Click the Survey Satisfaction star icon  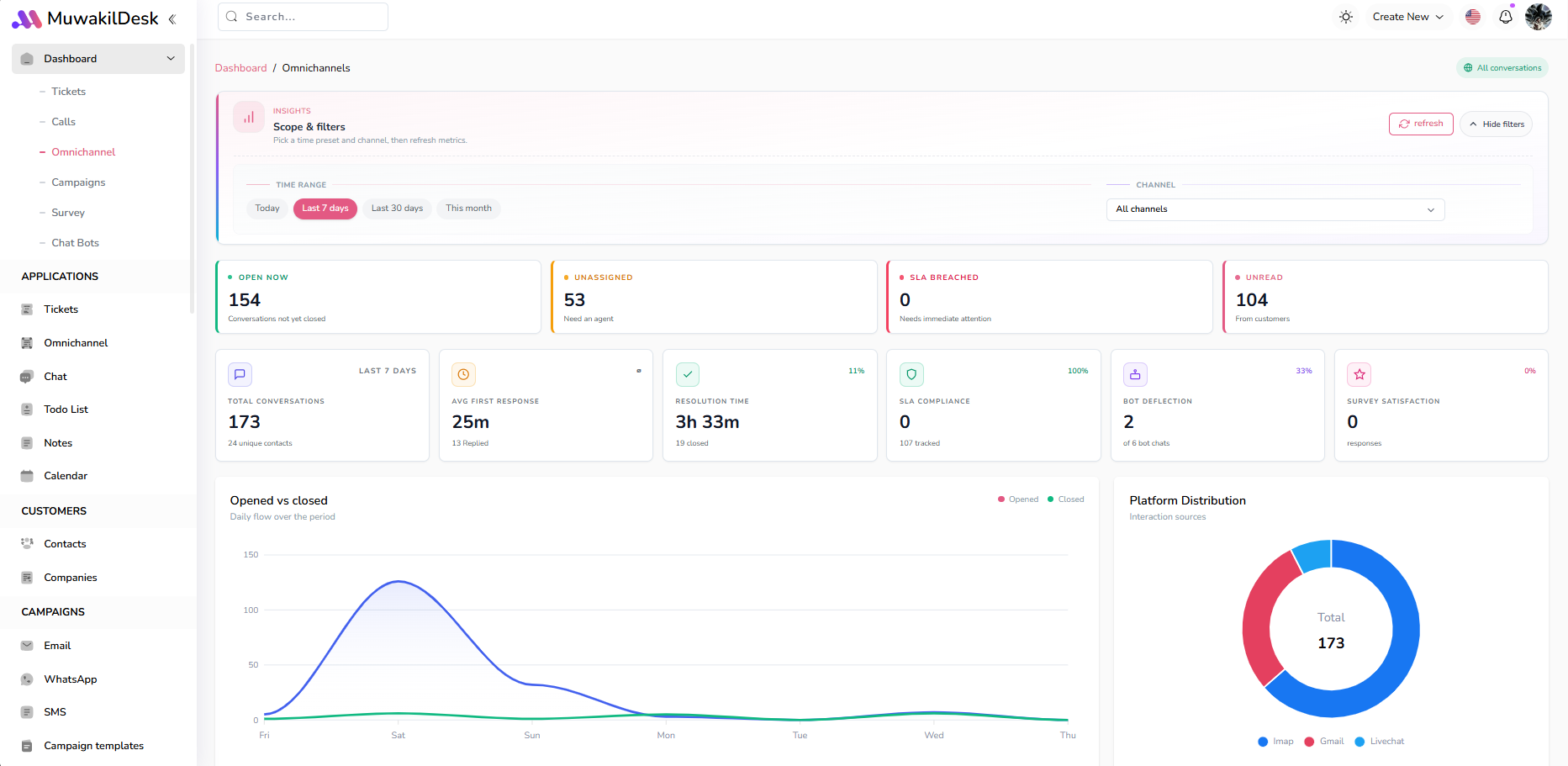[1359, 374]
